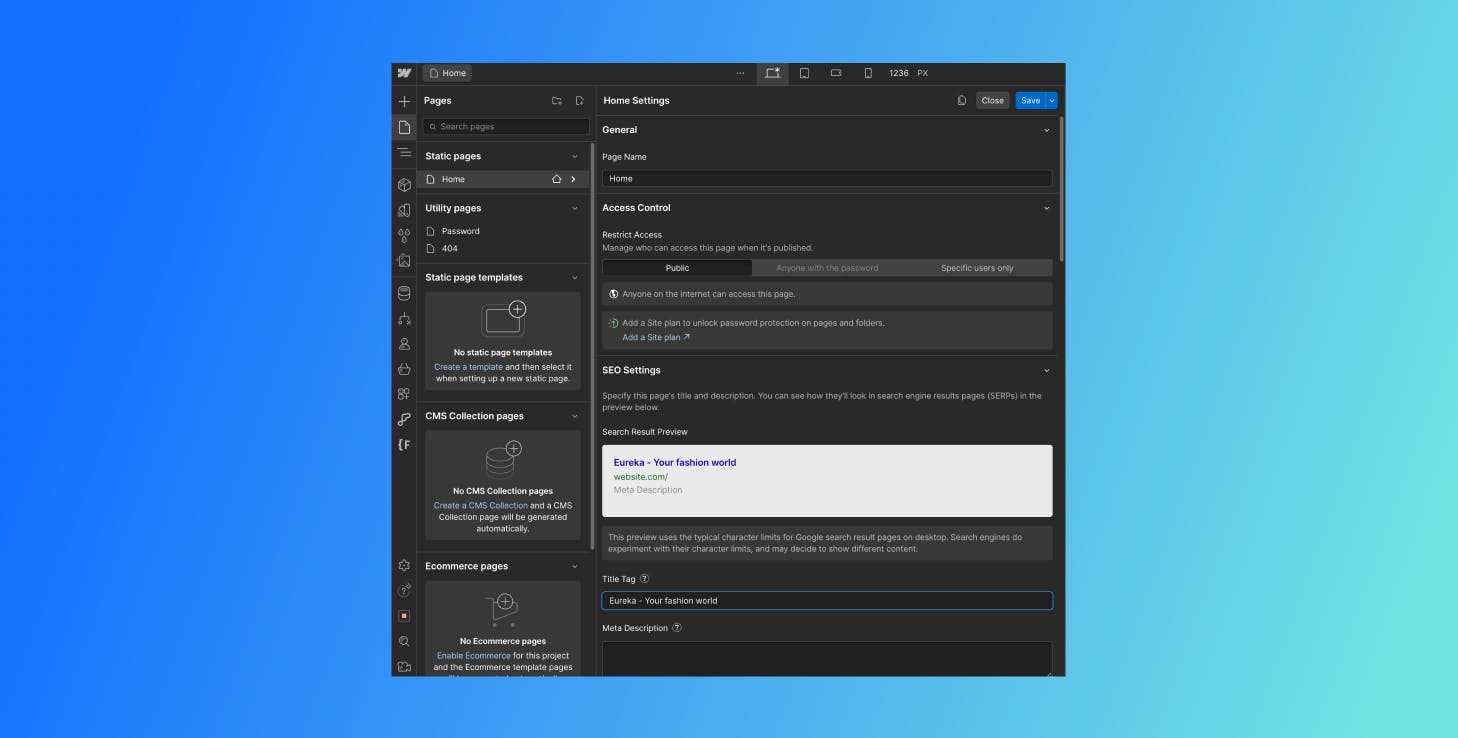Open the Components cube icon
Viewport: 1458px width, 738px height.
(404, 185)
